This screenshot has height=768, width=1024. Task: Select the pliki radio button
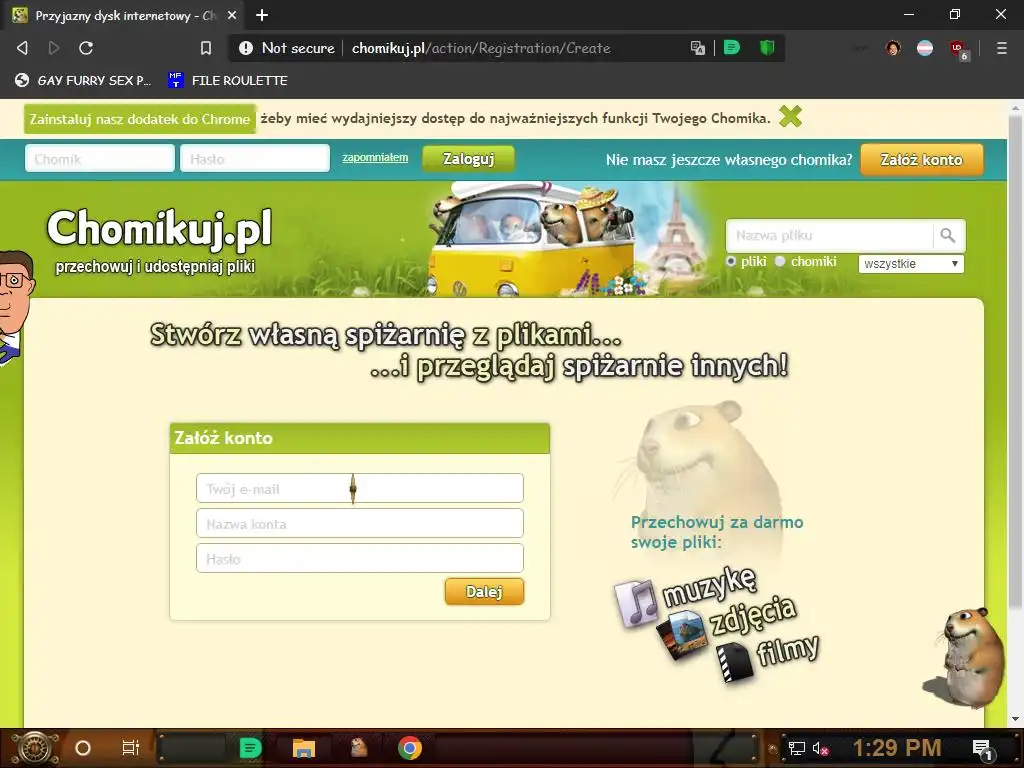coord(731,261)
